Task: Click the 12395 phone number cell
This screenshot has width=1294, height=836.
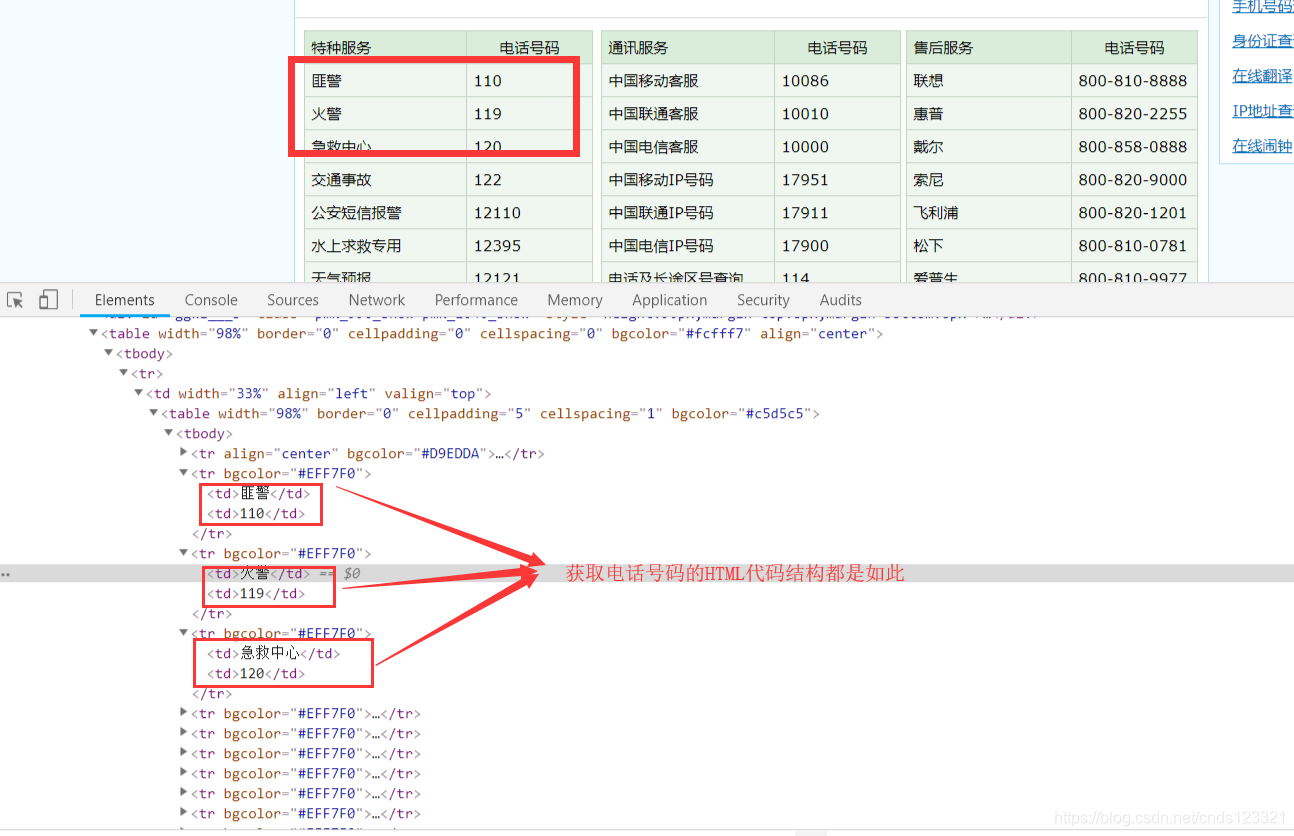Action: click(x=529, y=245)
